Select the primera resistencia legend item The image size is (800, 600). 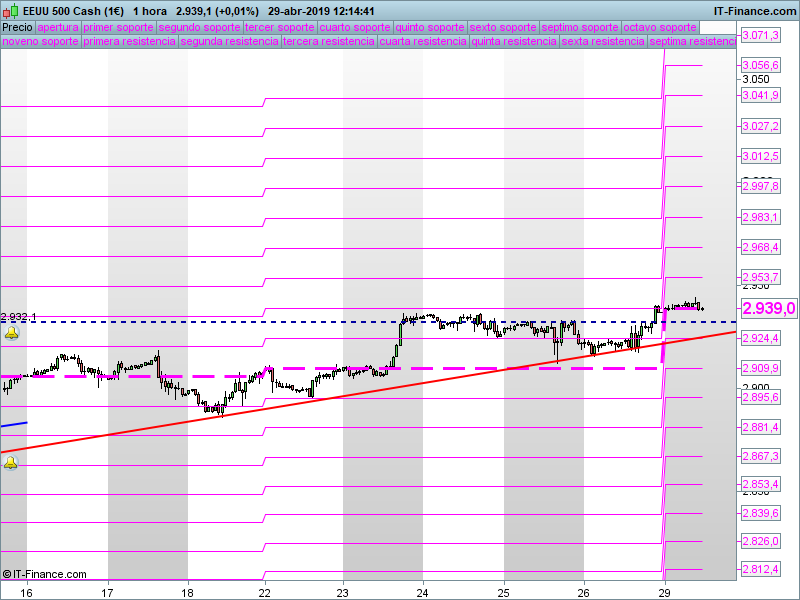pyautogui.click(x=129, y=41)
